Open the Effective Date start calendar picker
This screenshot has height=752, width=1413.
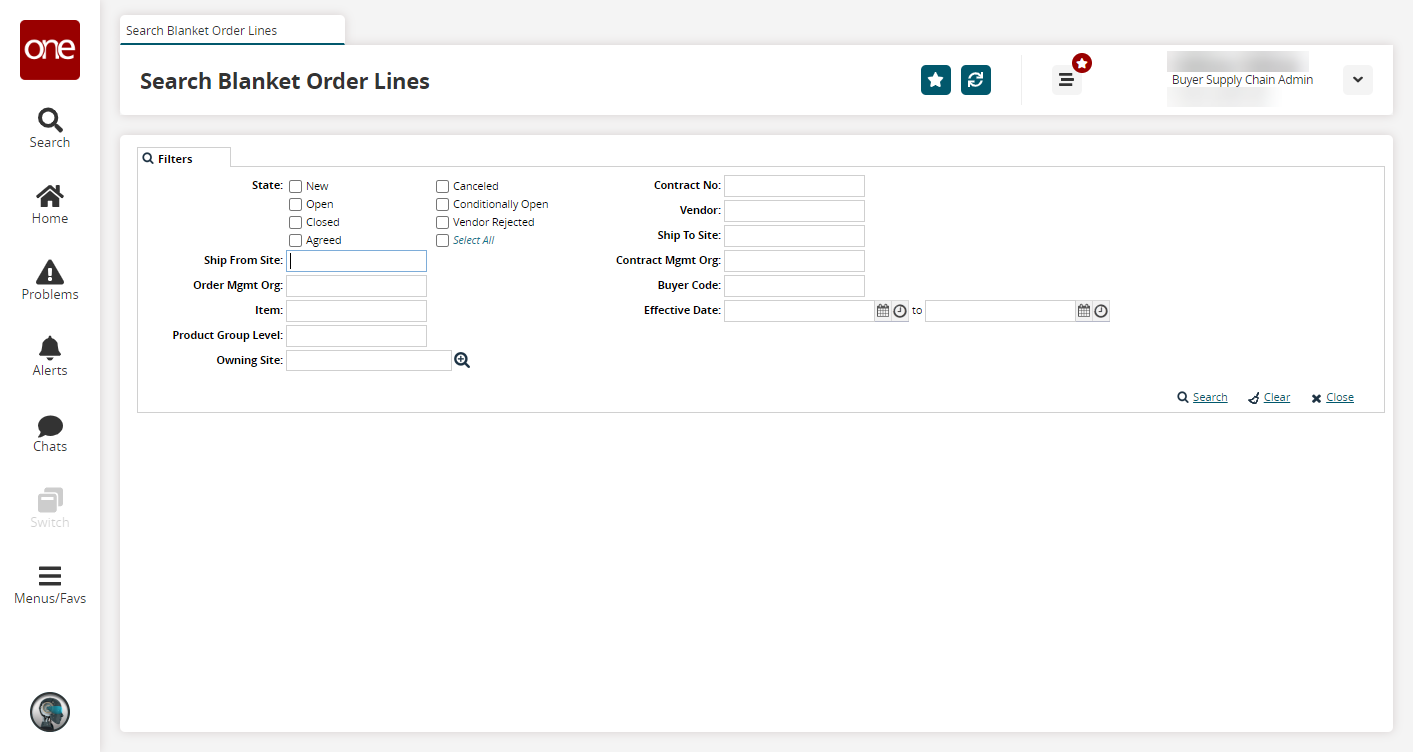click(x=883, y=311)
